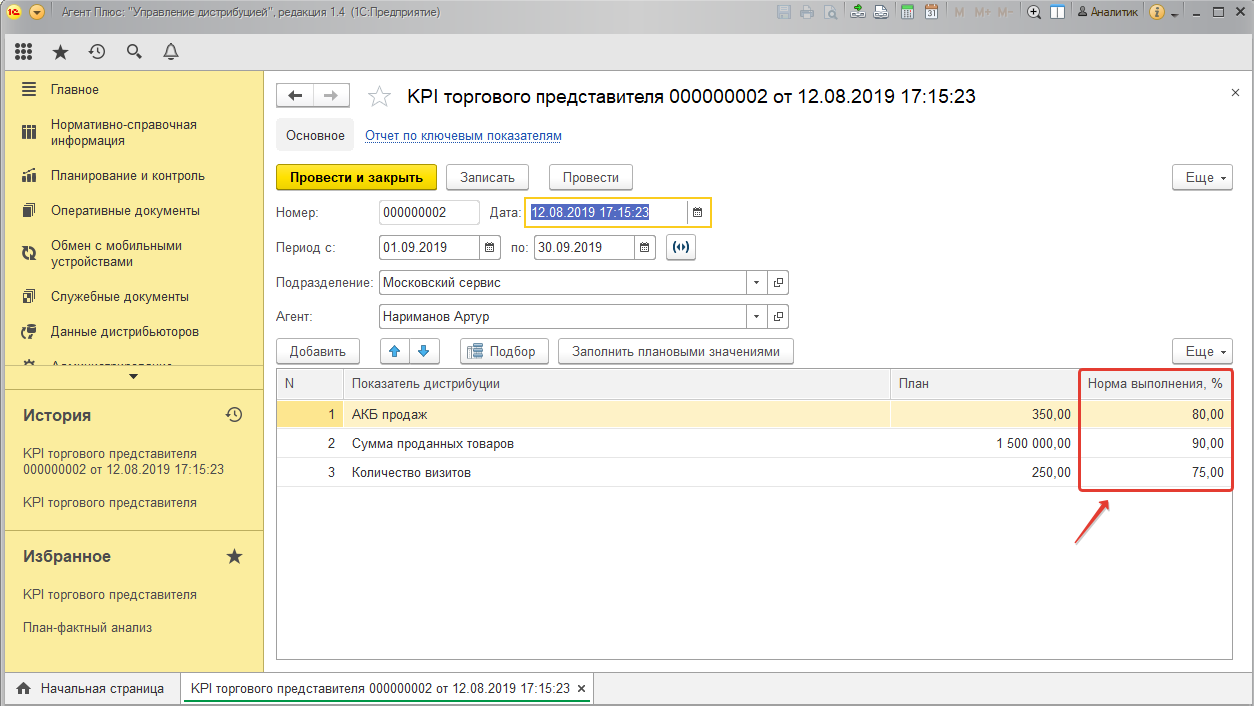The height and width of the screenshot is (706, 1254).
Task: Open Favorites star in top toolbar
Action: [x=60, y=52]
